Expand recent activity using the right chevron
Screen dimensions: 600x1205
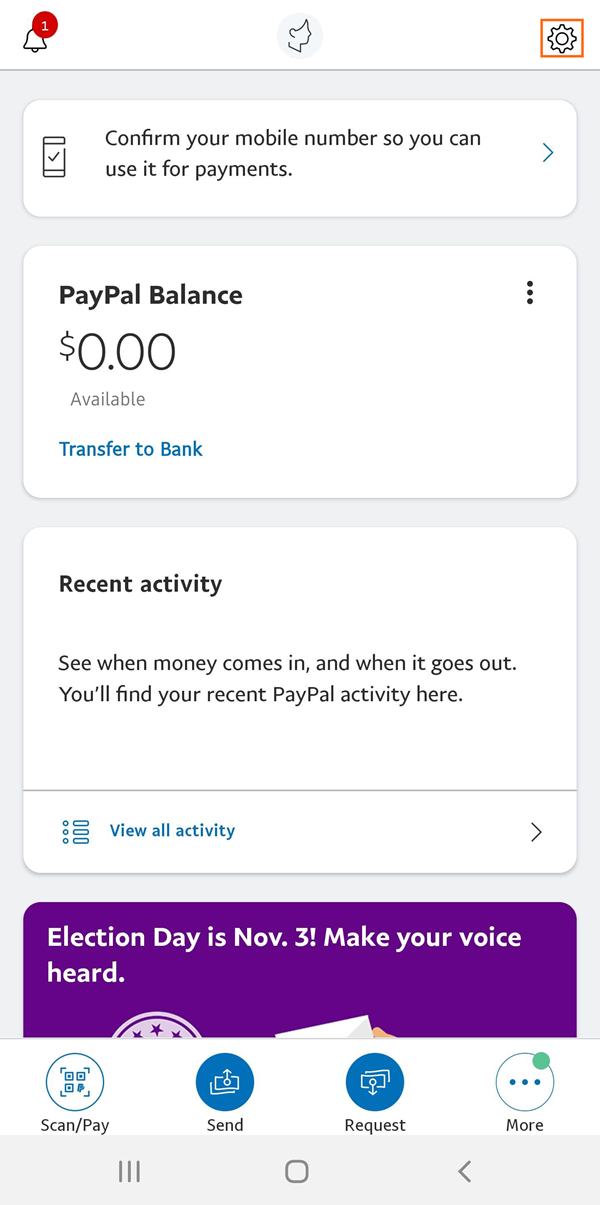(535, 831)
